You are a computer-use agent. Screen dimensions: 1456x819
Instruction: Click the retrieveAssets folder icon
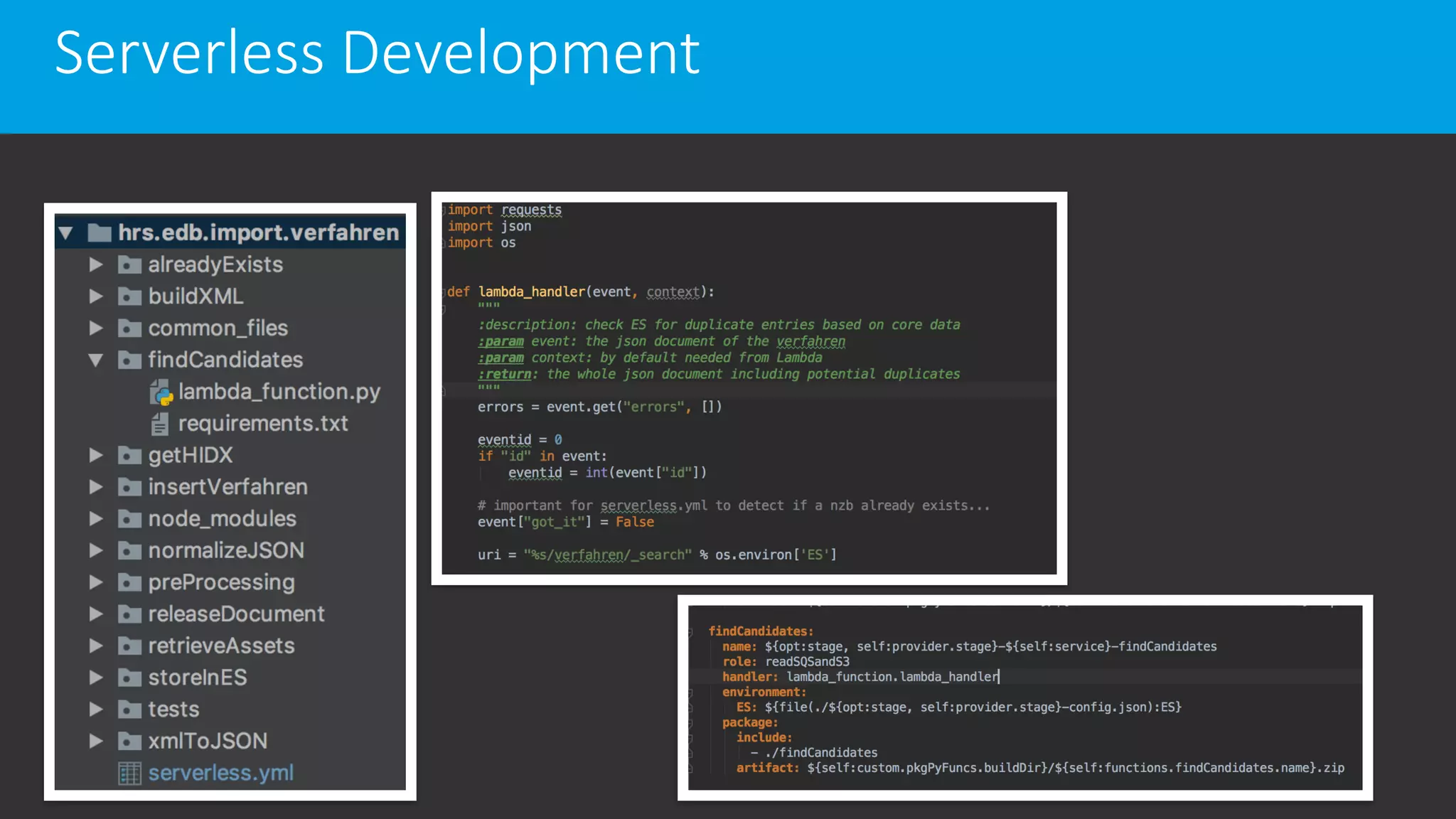click(x=129, y=646)
